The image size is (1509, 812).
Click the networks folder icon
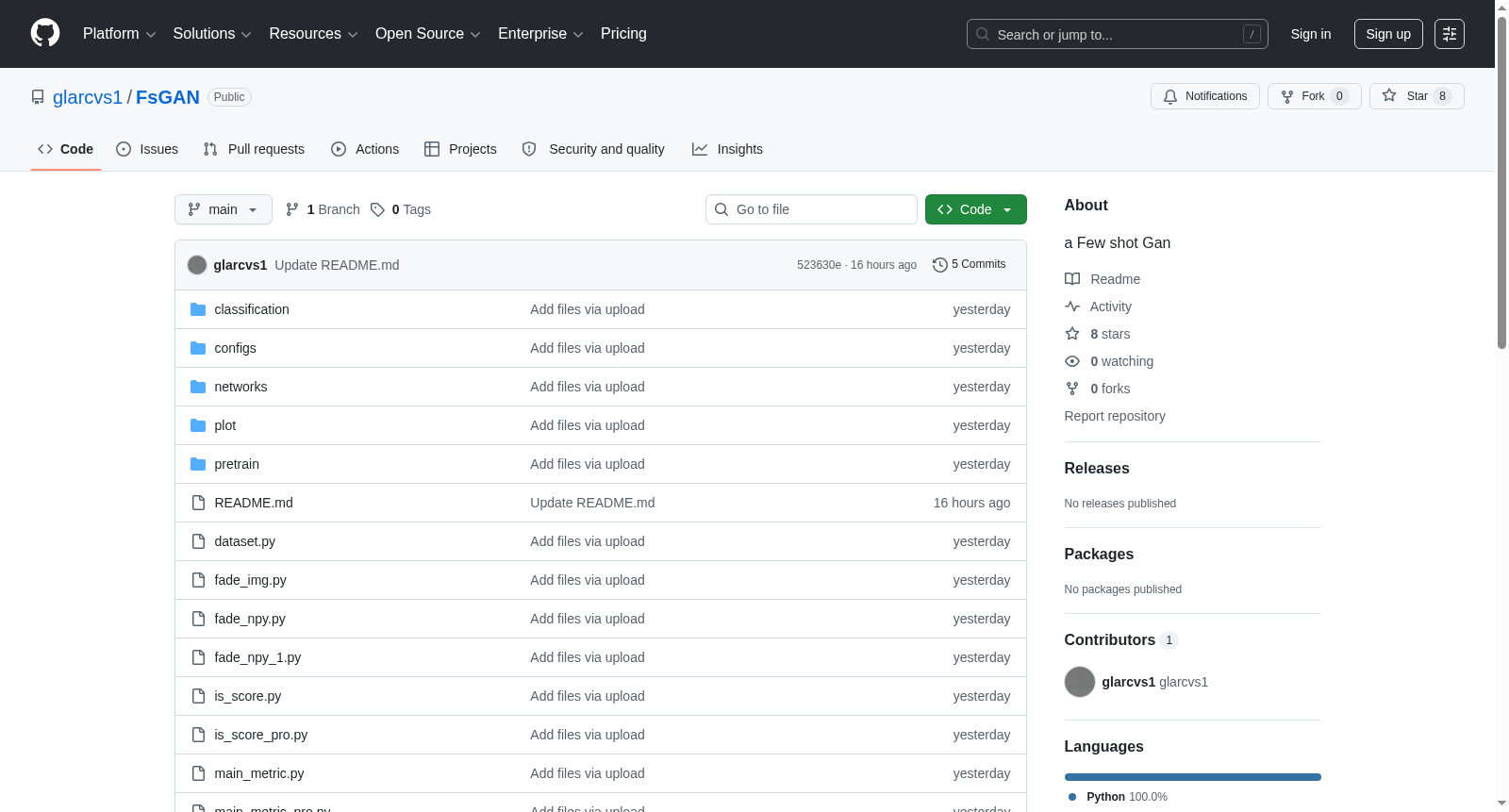198,387
